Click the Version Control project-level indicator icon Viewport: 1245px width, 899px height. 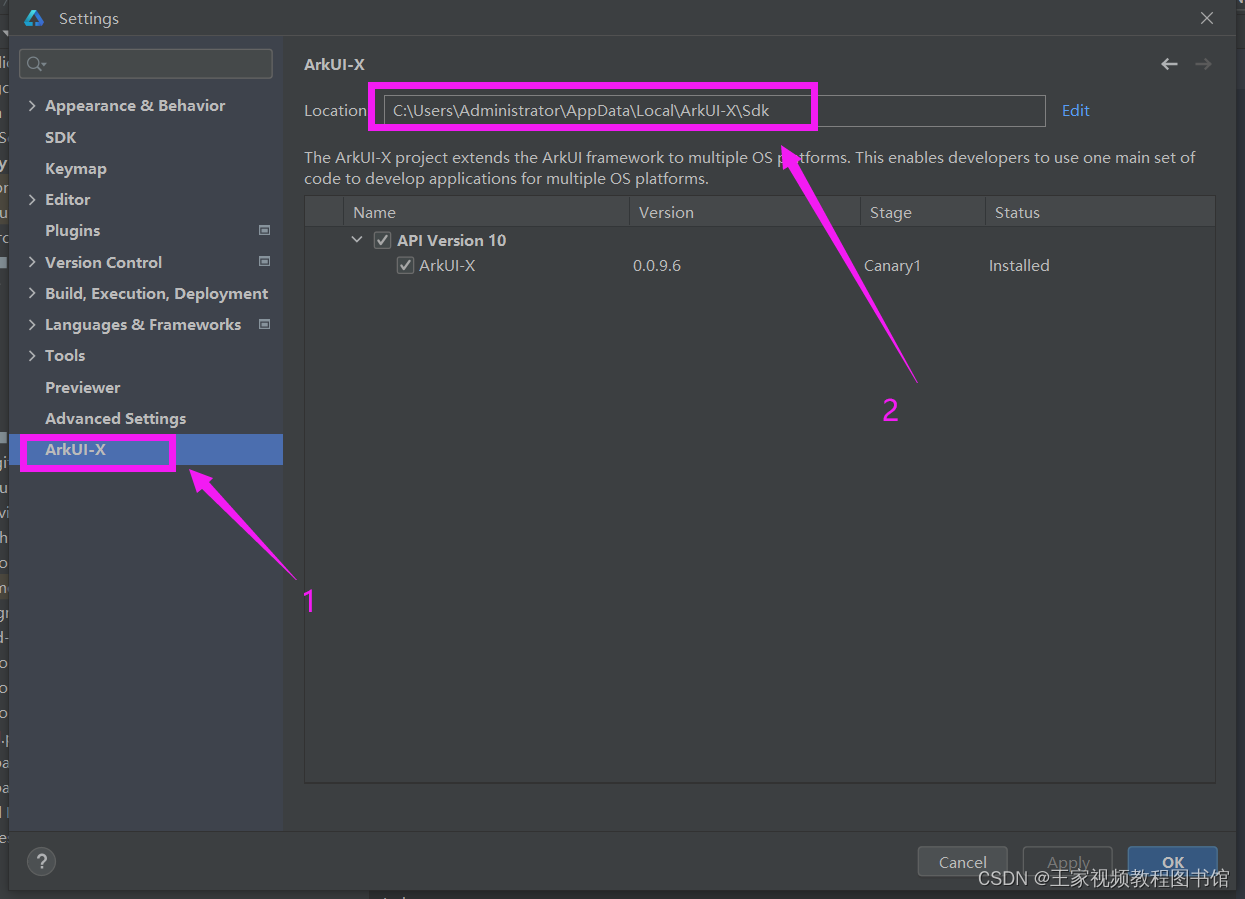click(265, 262)
